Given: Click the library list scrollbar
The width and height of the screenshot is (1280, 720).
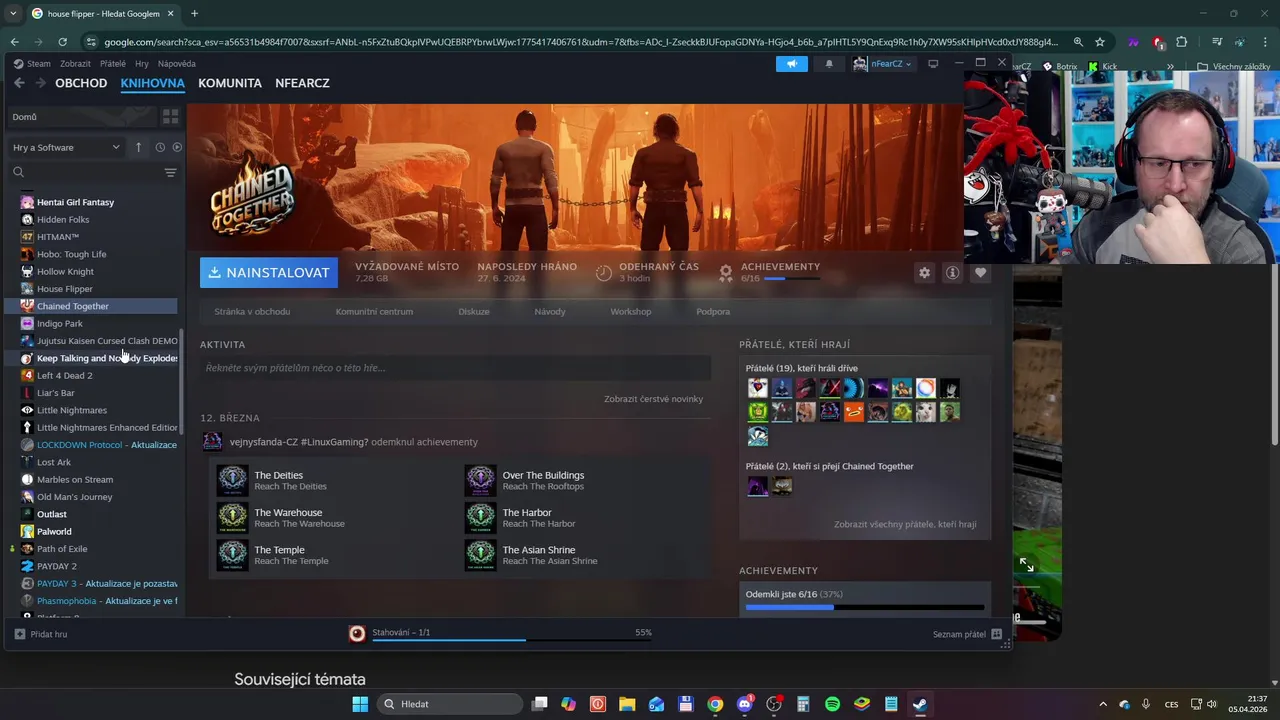Looking at the screenshot, I should tap(181, 381).
